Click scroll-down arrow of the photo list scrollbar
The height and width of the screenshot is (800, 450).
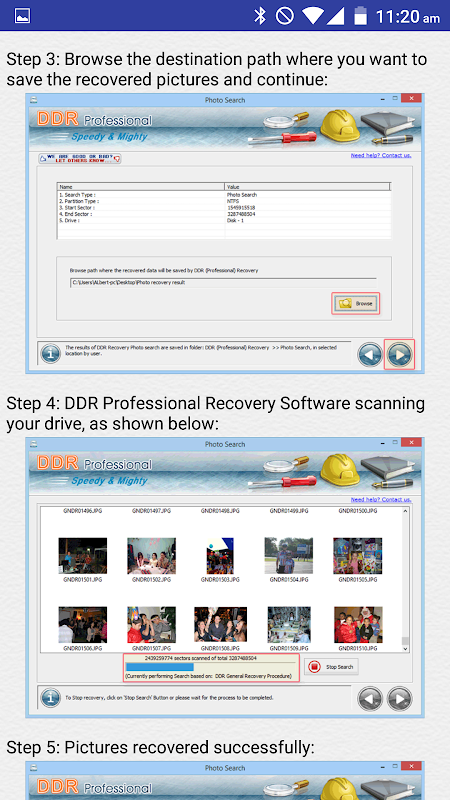(405, 648)
